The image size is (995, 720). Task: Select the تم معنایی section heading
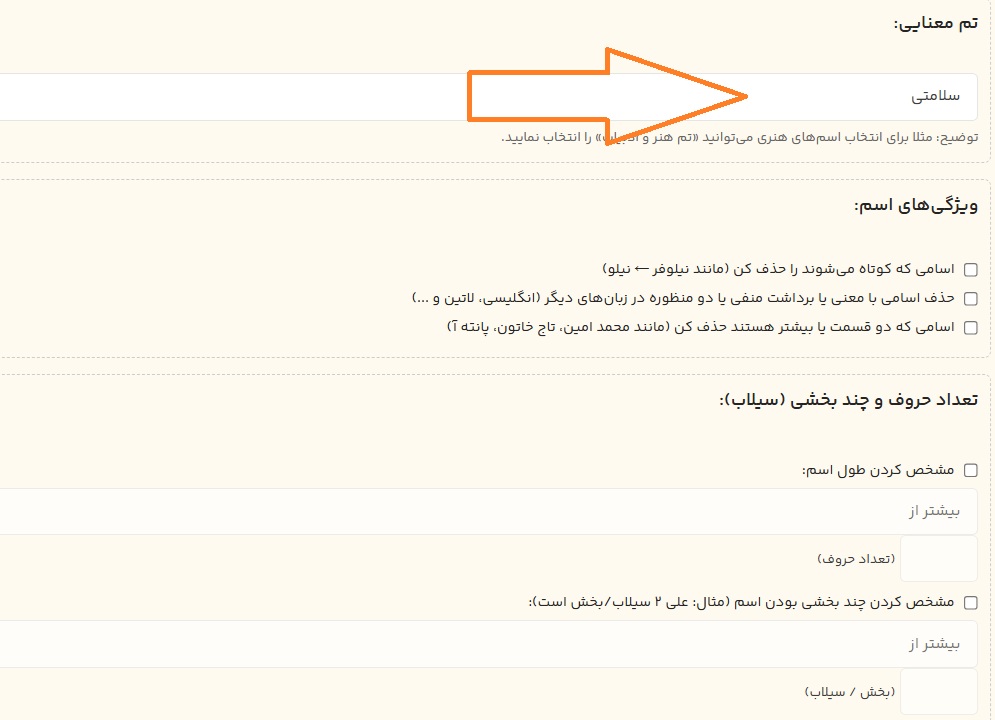935,23
